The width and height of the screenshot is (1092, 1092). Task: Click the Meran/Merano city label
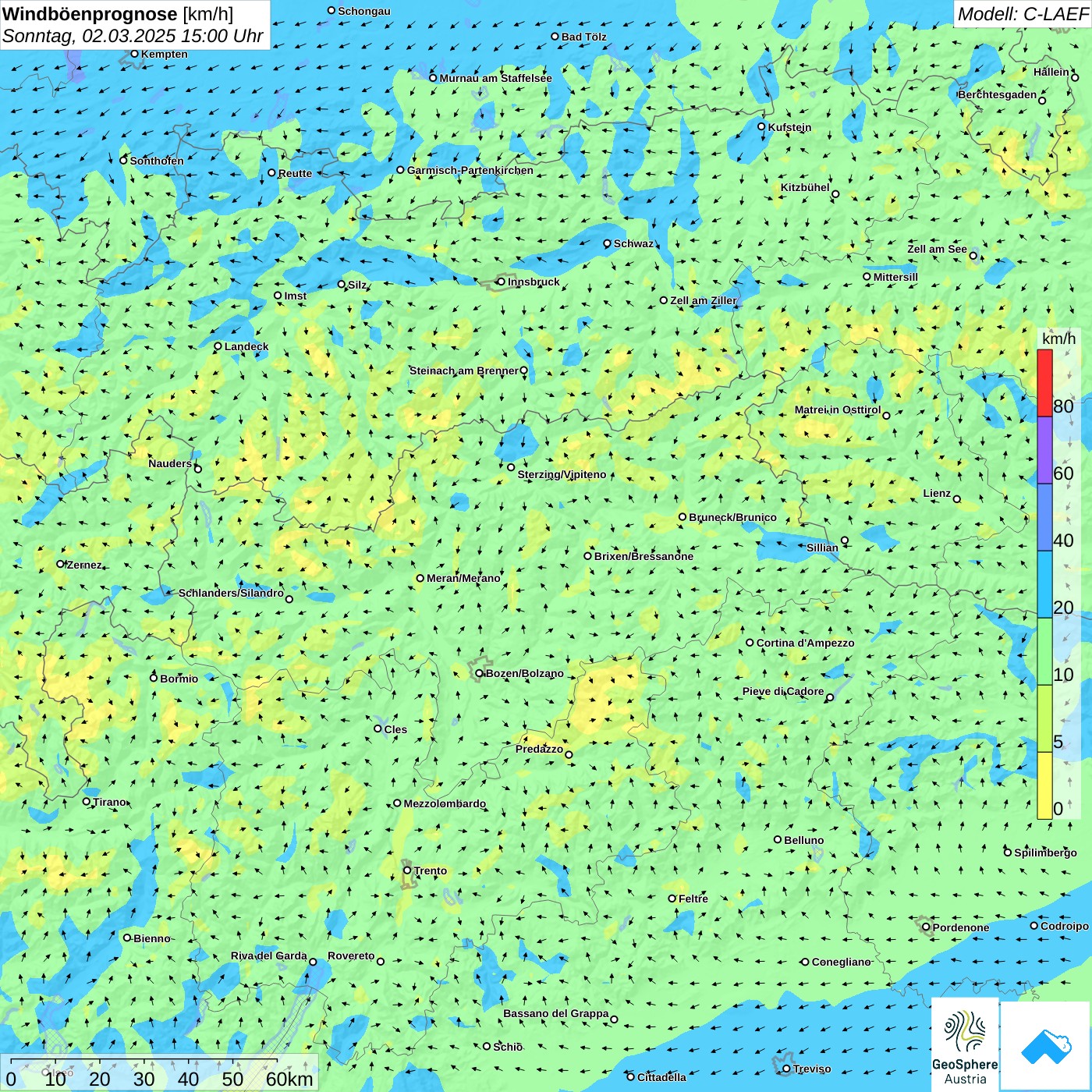pyautogui.click(x=463, y=578)
